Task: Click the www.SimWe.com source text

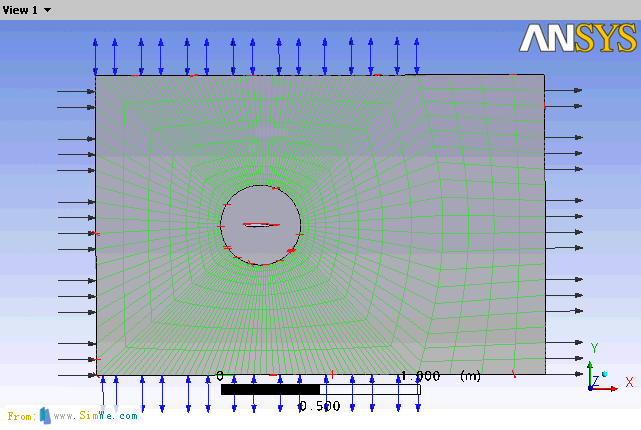Action: pos(95,416)
